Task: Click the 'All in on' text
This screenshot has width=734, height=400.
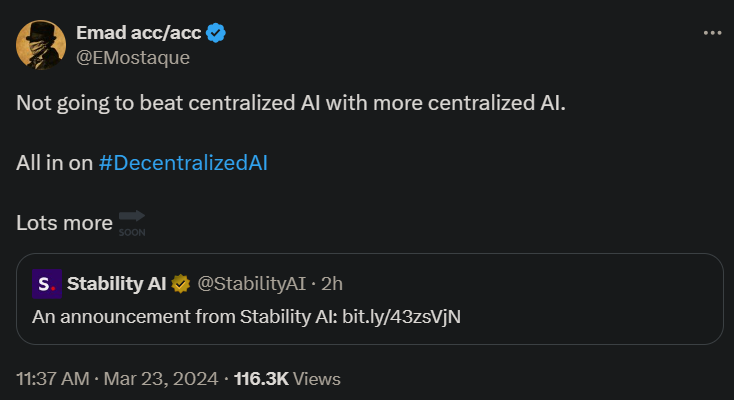Action: pos(54,163)
